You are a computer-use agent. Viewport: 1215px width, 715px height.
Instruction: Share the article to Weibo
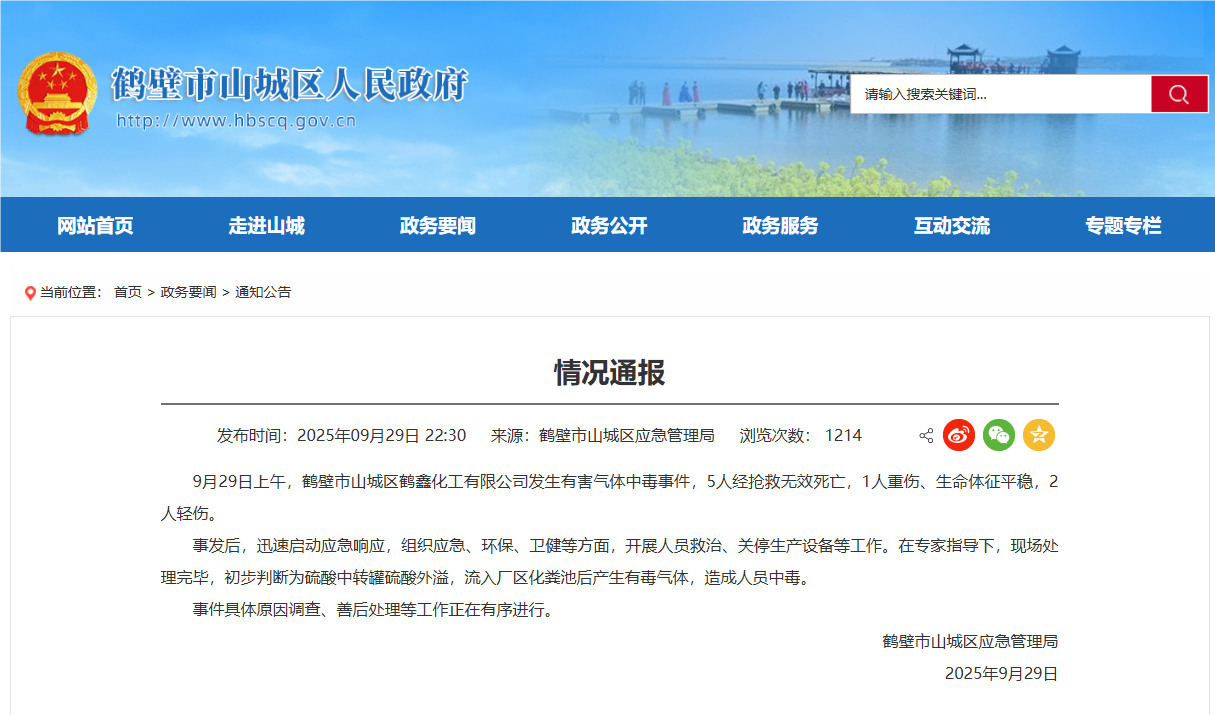[958, 435]
